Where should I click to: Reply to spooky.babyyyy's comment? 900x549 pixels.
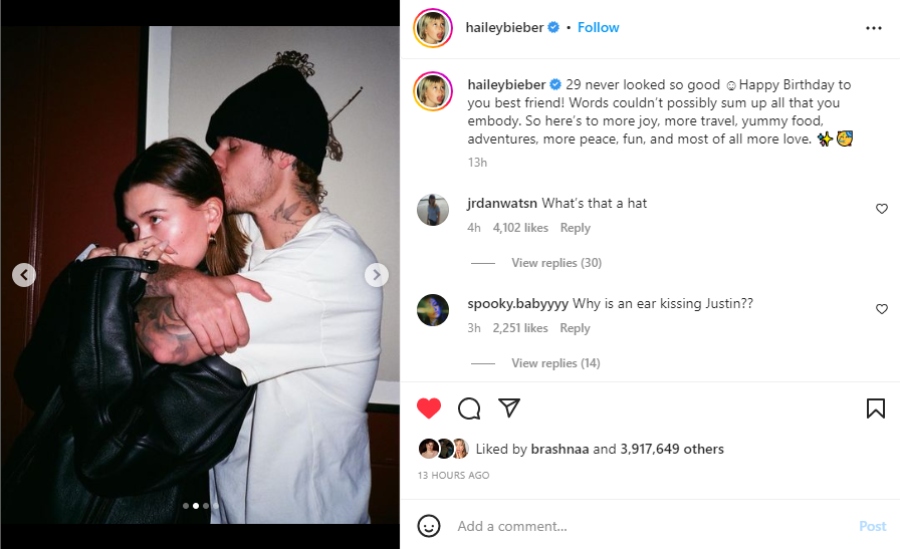[575, 328]
